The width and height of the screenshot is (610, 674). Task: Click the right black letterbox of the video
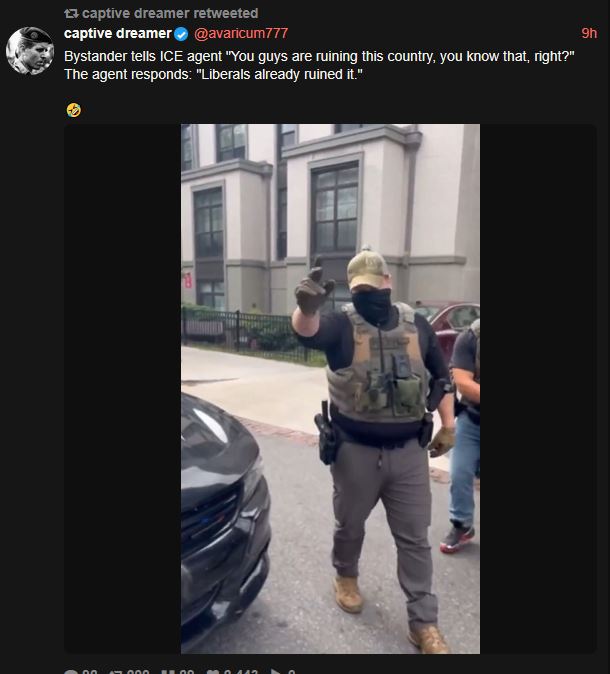538,389
